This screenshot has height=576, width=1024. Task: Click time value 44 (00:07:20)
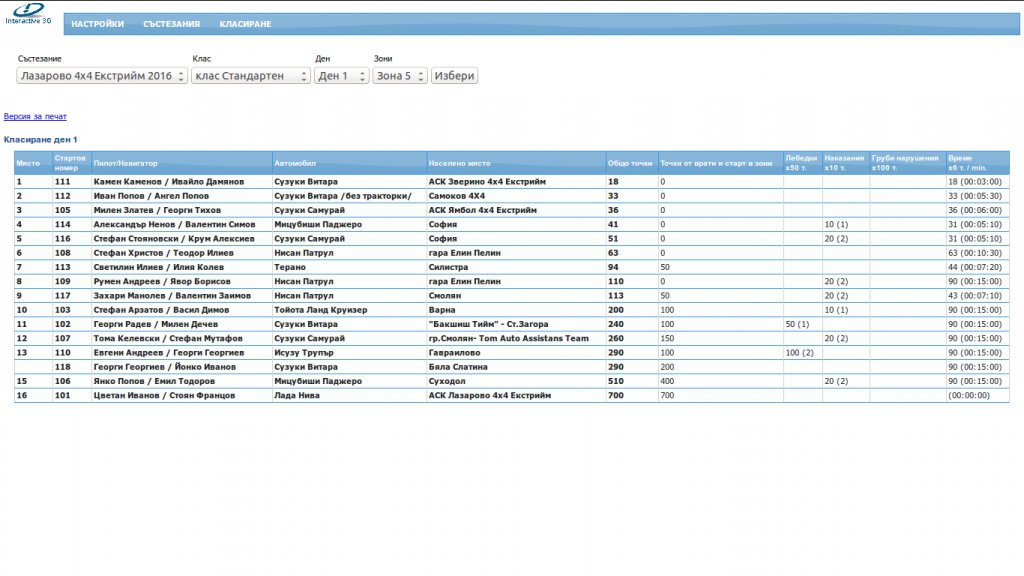click(x=975, y=267)
